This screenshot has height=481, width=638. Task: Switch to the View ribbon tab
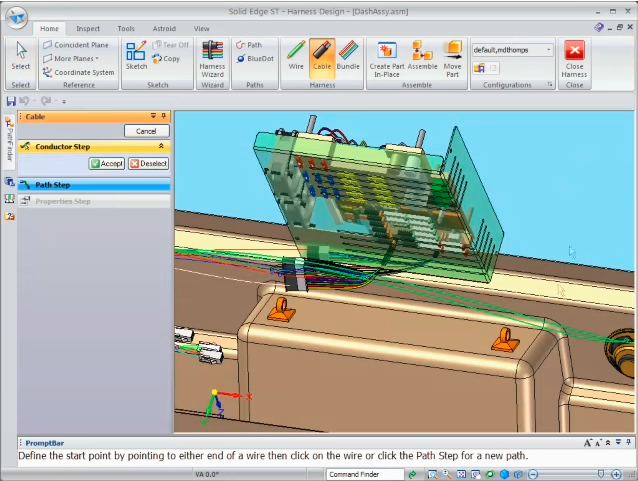click(201, 28)
